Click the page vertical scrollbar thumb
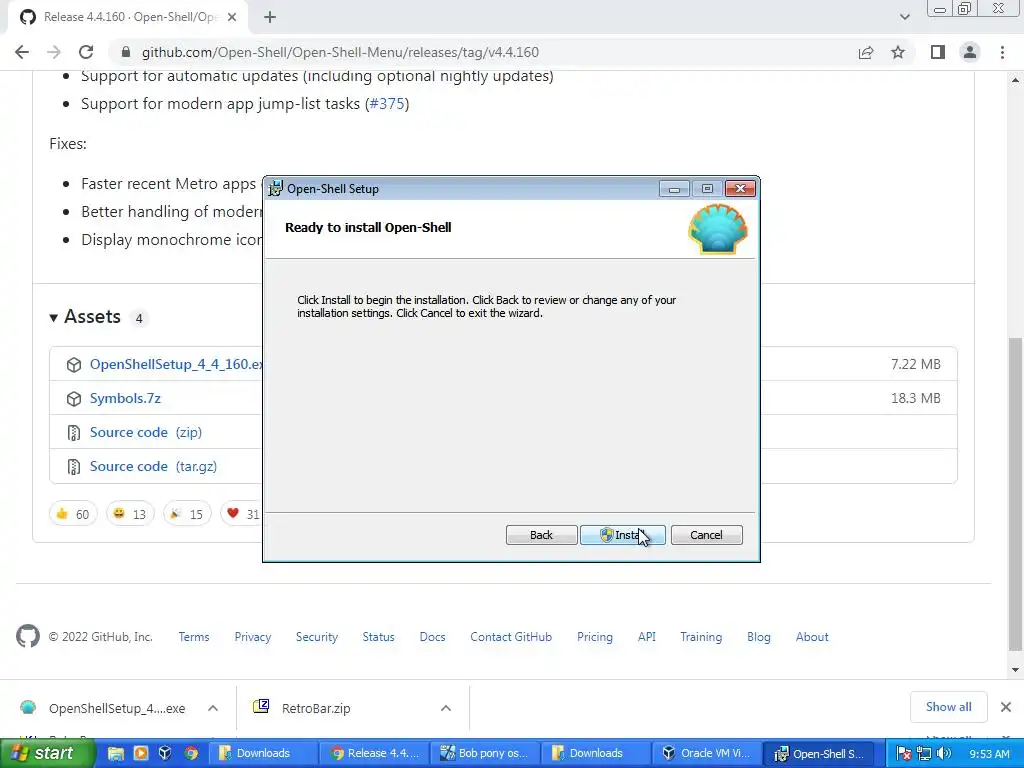This screenshot has width=1024, height=768. click(1016, 494)
